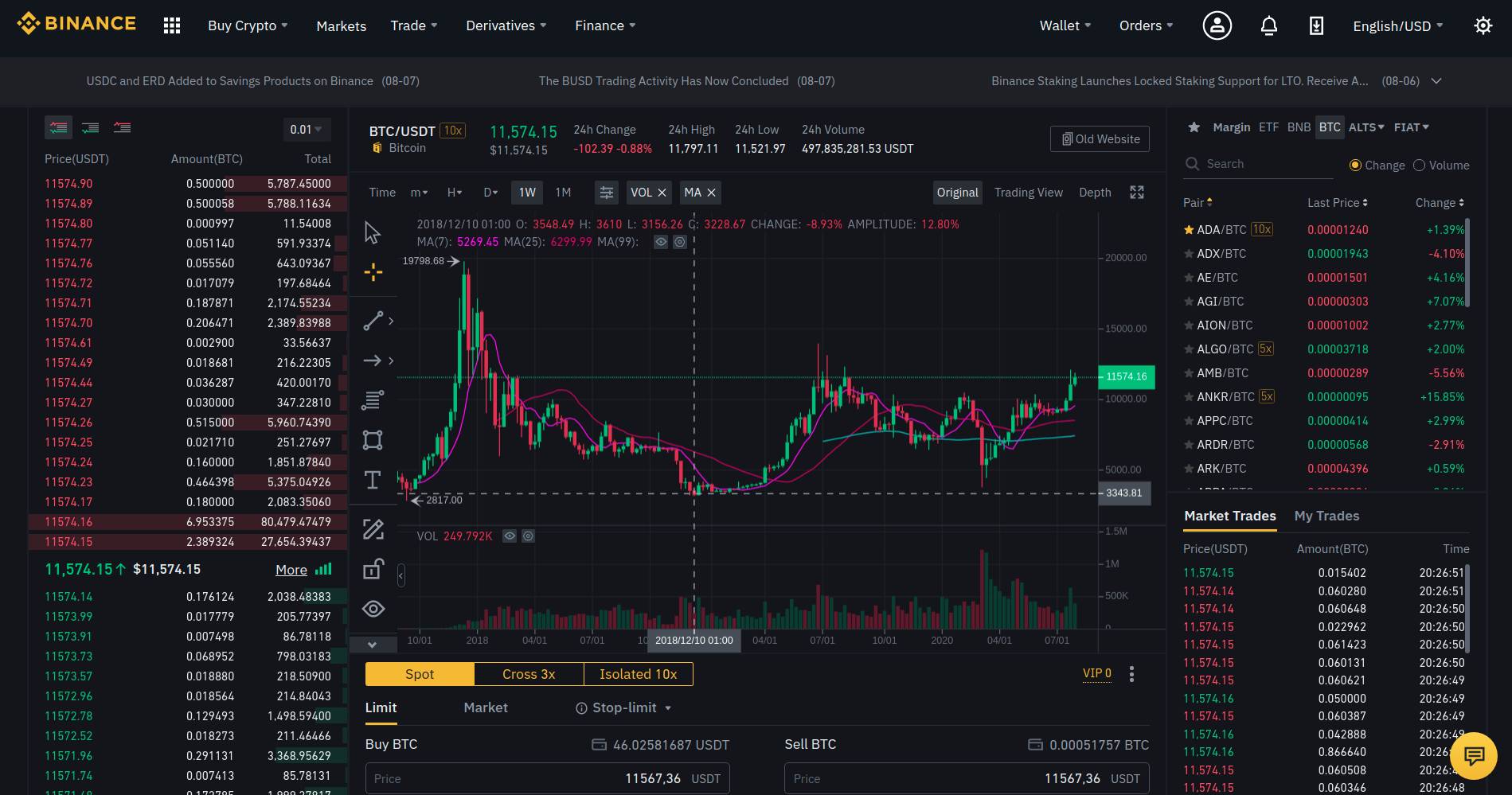Open the ALTS market dropdown
Screen dimensions: 1512x795
tap(1366, 127)
